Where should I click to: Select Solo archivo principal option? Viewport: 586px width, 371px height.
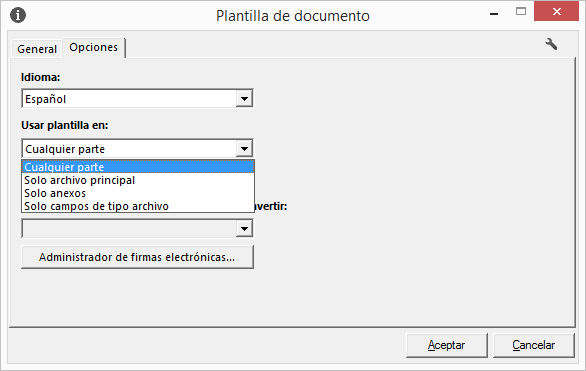point(138,180)
